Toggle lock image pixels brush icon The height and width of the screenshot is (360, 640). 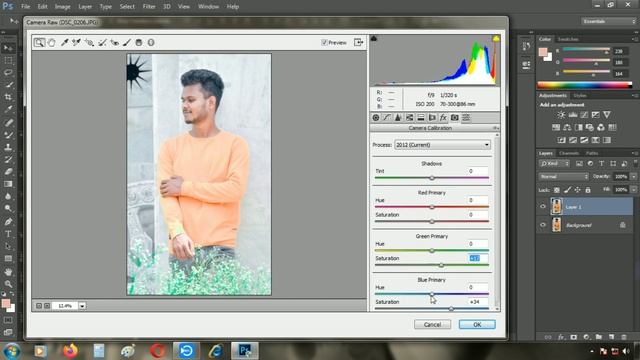567,190
